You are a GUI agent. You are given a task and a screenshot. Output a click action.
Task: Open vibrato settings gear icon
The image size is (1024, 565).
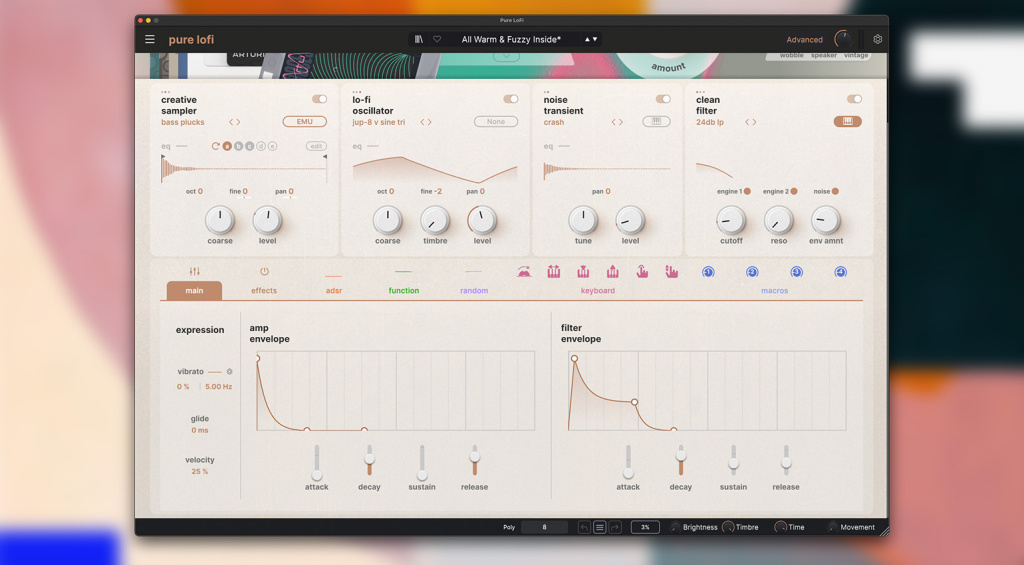point(229,372)
